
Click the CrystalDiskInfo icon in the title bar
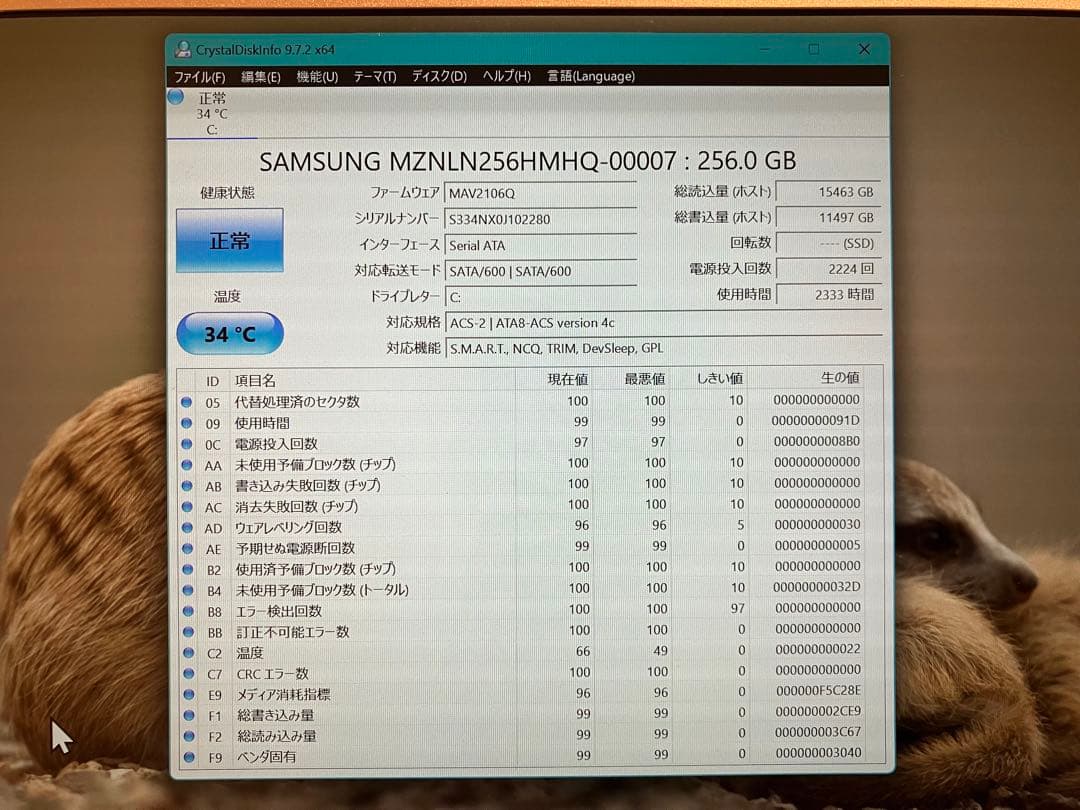coord(182,48)
